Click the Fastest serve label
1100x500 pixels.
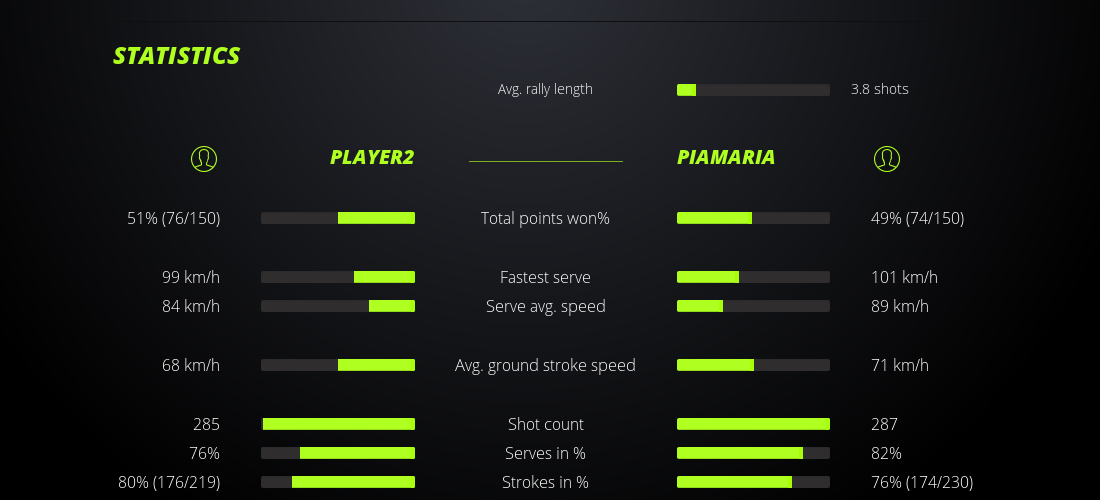545,277
